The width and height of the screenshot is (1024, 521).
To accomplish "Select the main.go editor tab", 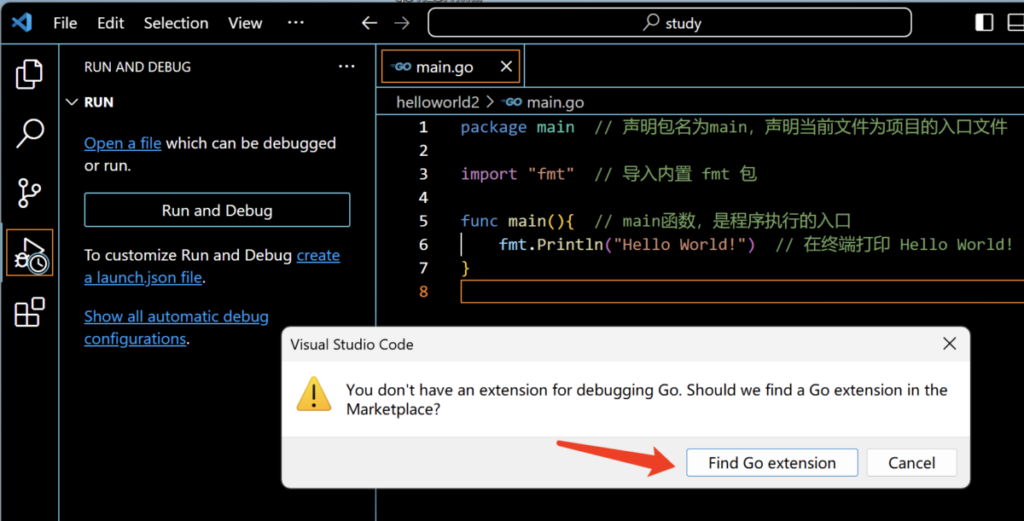I will (451, 67).
